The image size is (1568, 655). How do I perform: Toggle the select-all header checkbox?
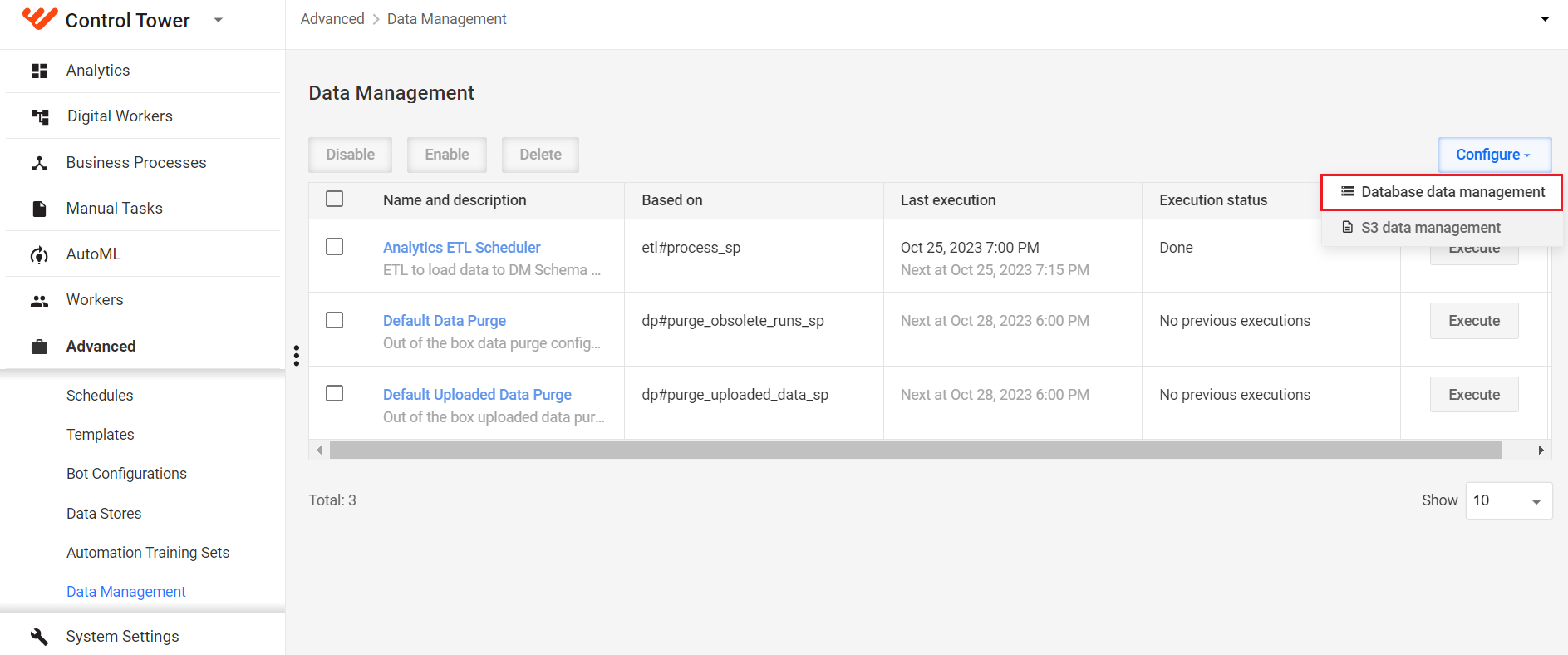point(335,199)
